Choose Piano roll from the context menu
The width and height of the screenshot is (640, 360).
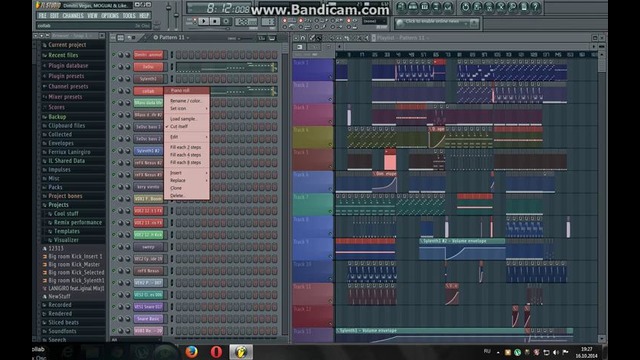pos(187,91)
